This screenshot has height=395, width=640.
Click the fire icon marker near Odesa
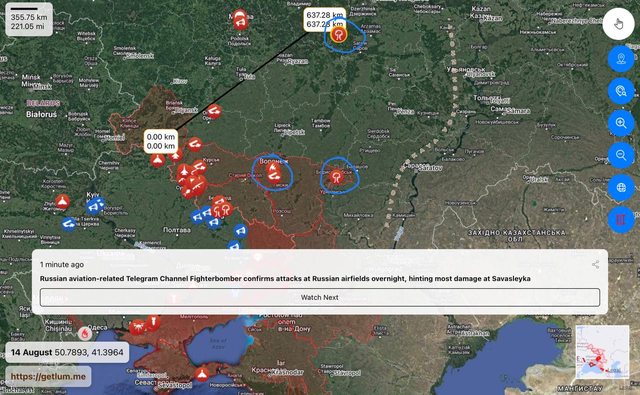[x=84, y=334]
